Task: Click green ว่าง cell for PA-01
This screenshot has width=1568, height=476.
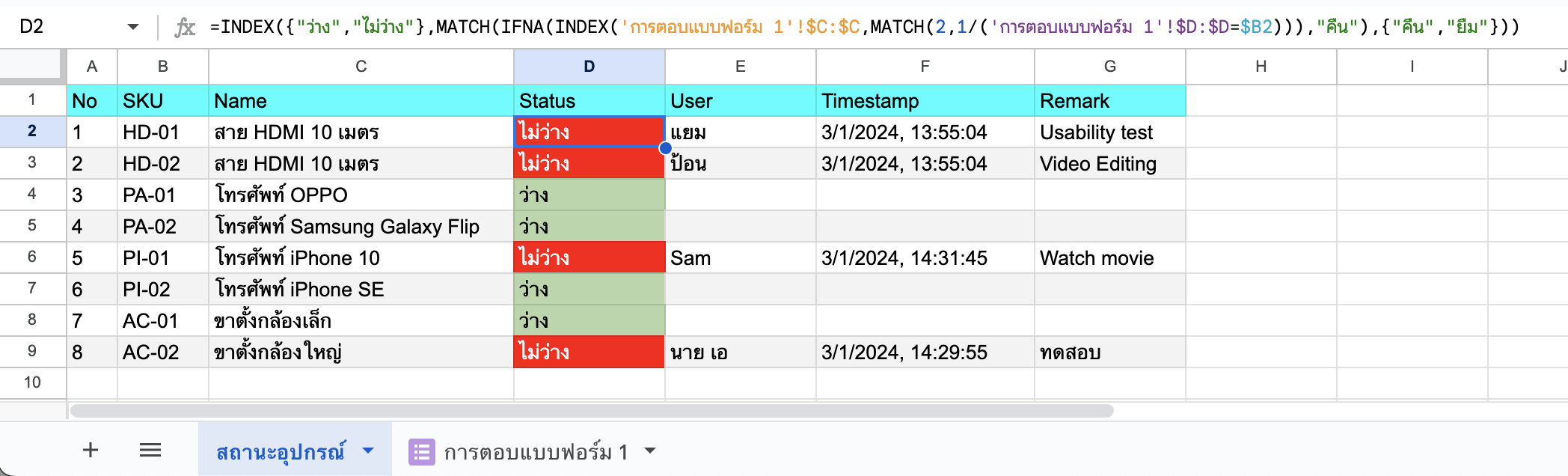Action: click(x=589, y=195)
